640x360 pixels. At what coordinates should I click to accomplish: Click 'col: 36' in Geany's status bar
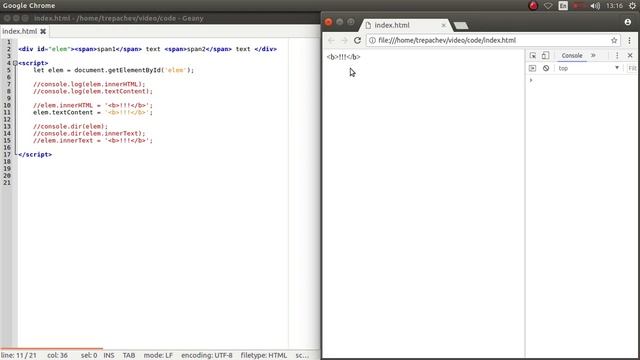coord(57,356)
